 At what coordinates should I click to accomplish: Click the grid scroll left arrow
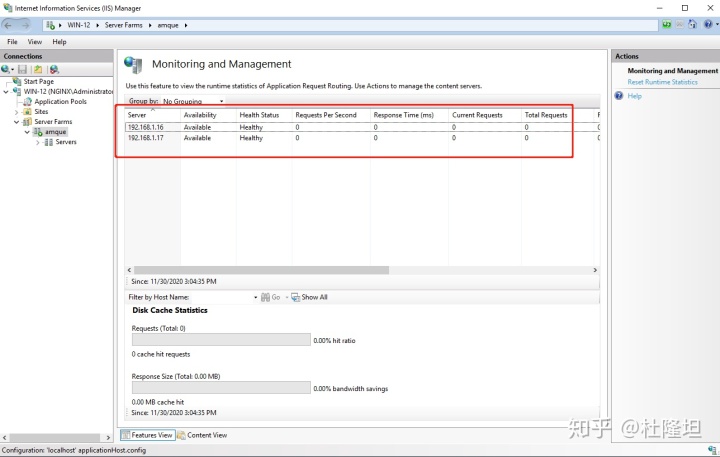point(129,270)
